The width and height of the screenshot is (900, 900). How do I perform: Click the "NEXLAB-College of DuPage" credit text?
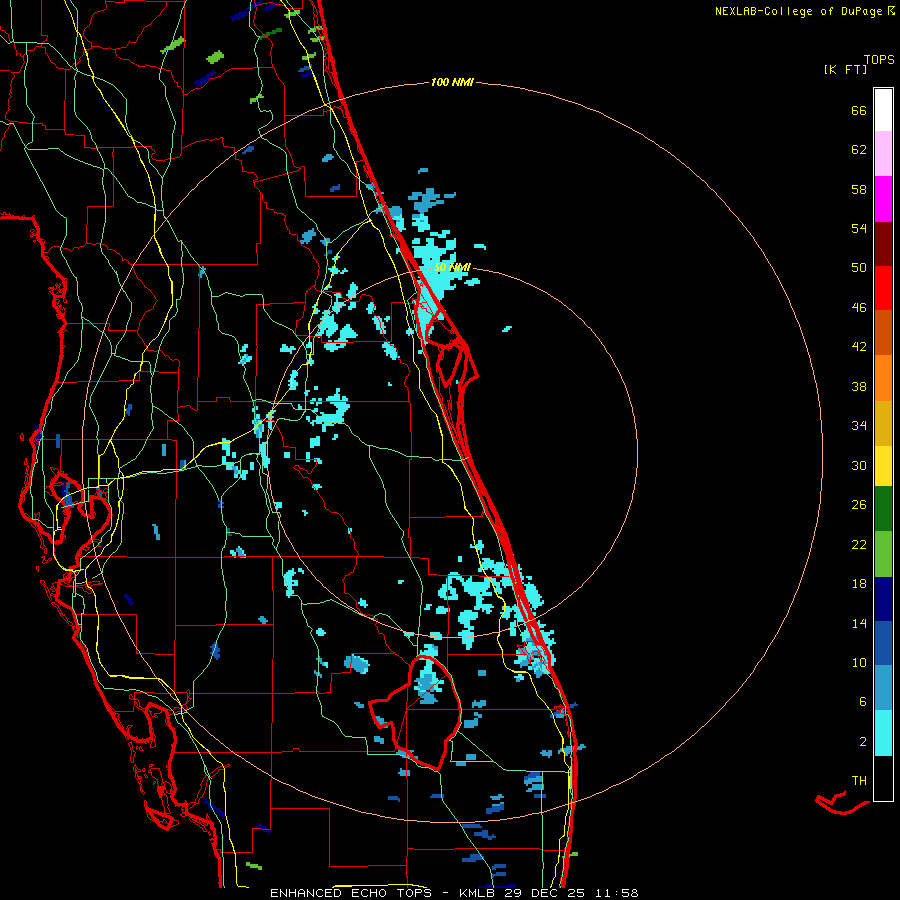[798, 11]
